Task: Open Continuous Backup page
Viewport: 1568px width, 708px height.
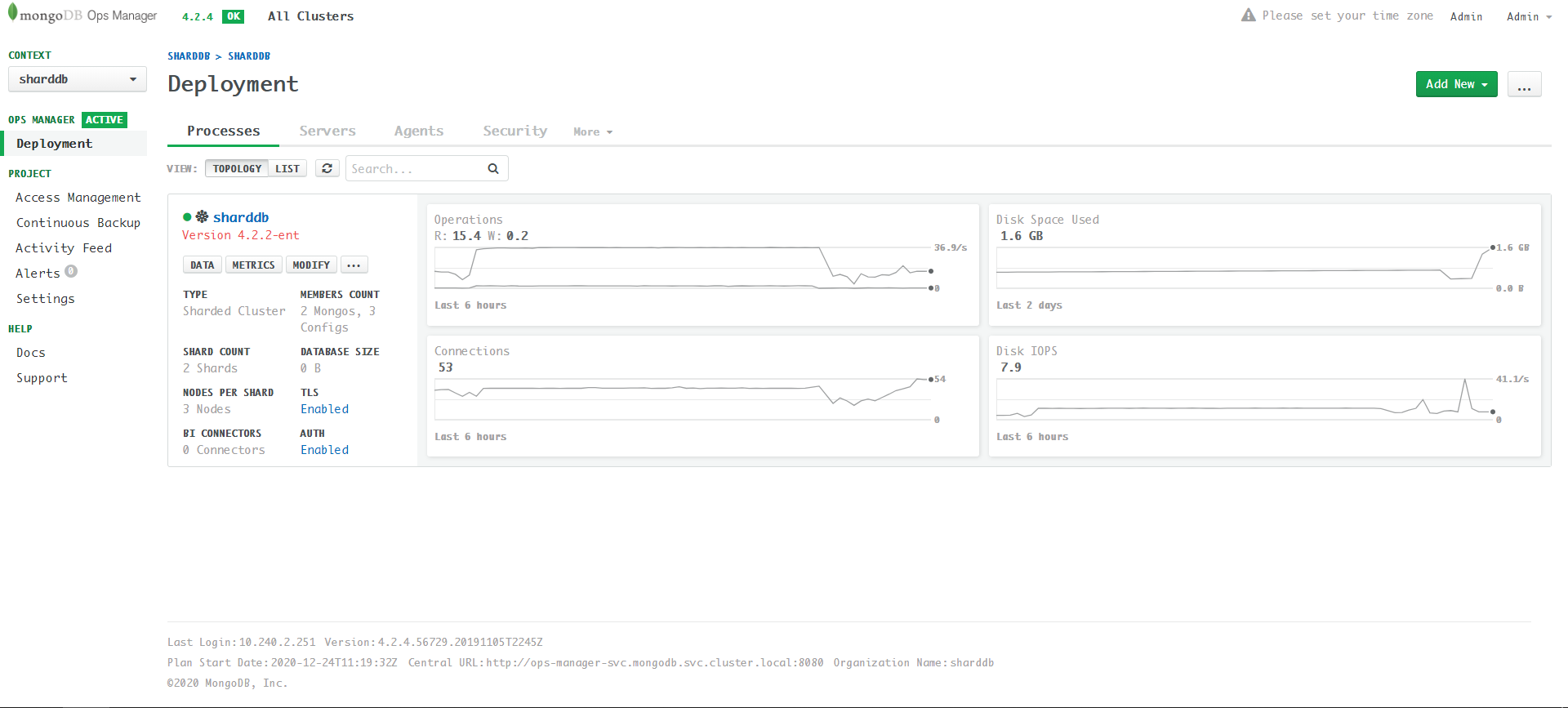Action: click(78, 223)
